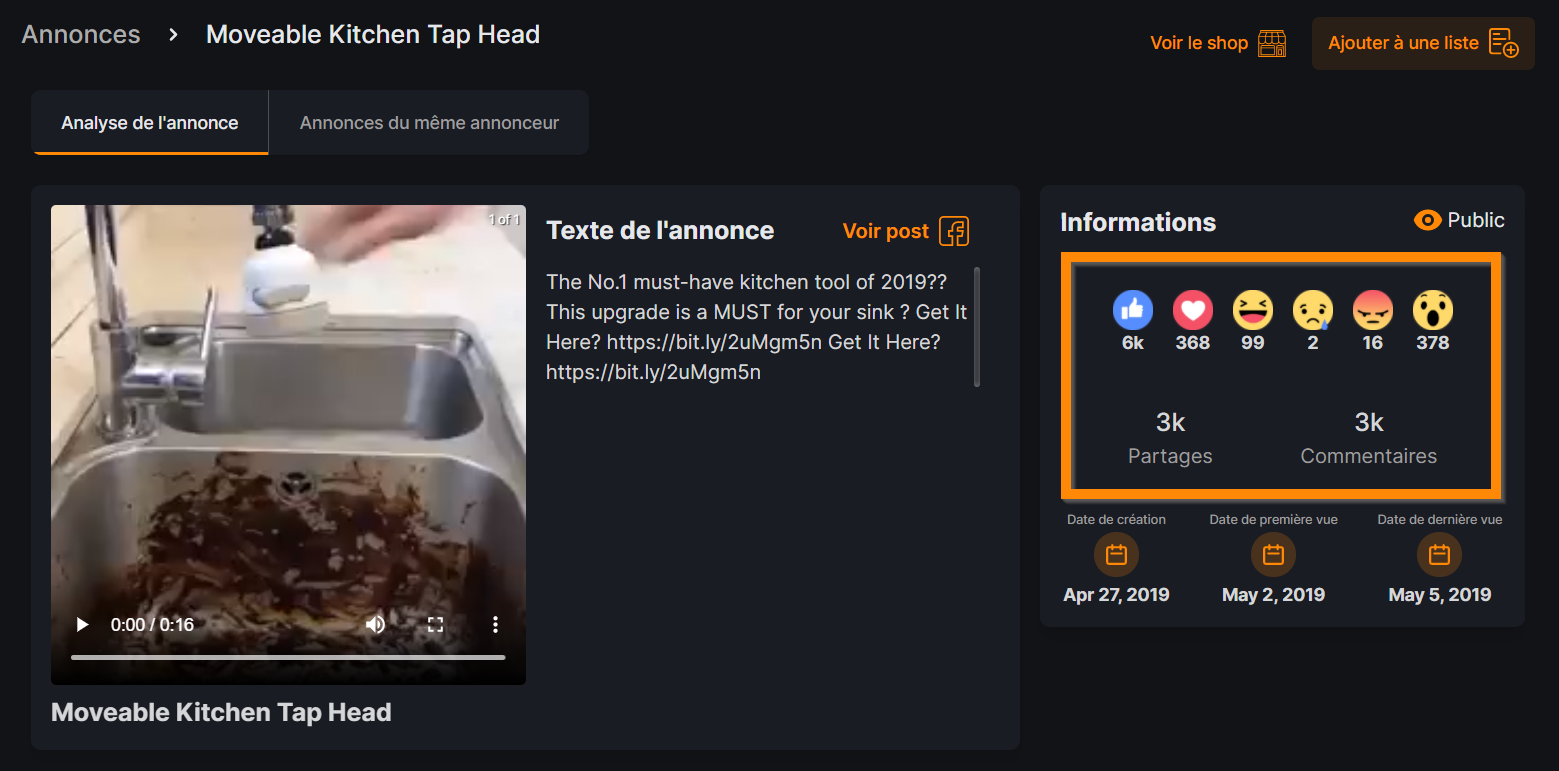Go back to Annonces breadcrumb

point(81,34)
